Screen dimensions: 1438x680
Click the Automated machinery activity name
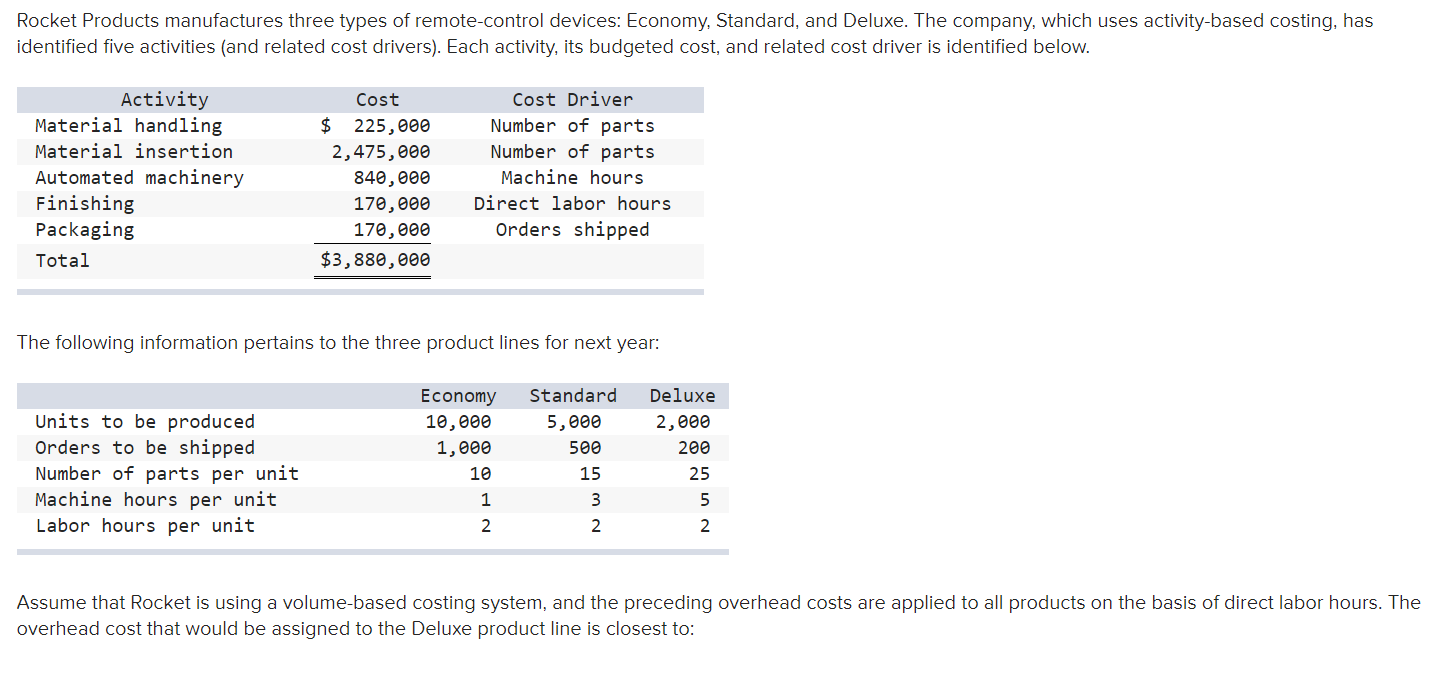pos(139,177)
